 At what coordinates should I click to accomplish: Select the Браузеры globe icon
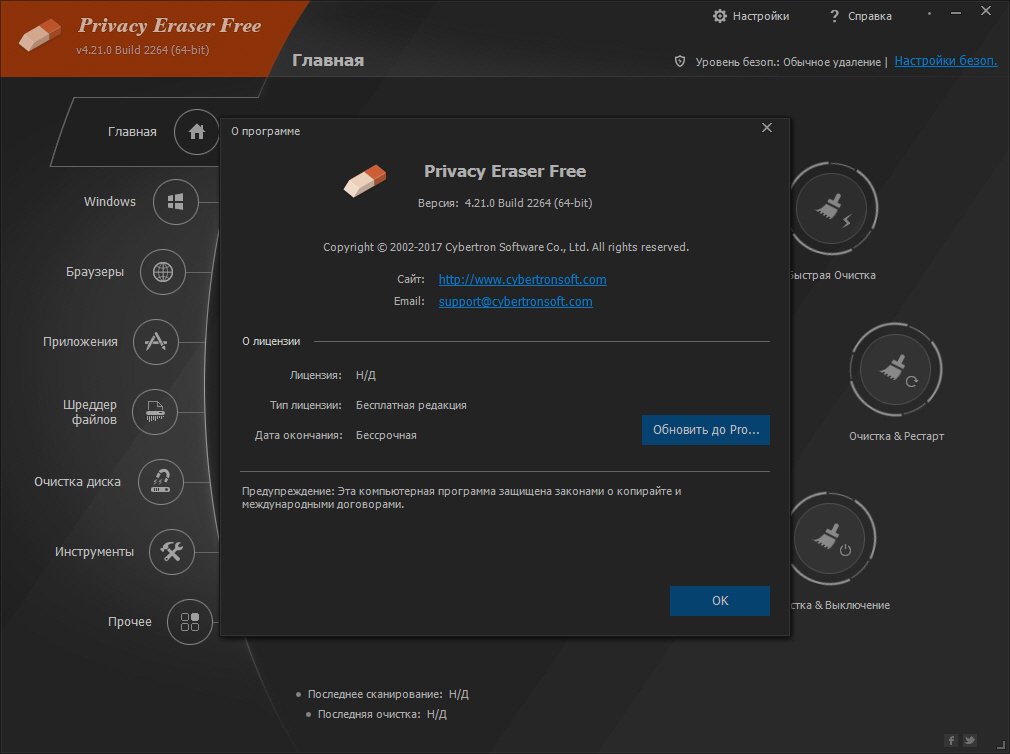(x=163, y=272)
